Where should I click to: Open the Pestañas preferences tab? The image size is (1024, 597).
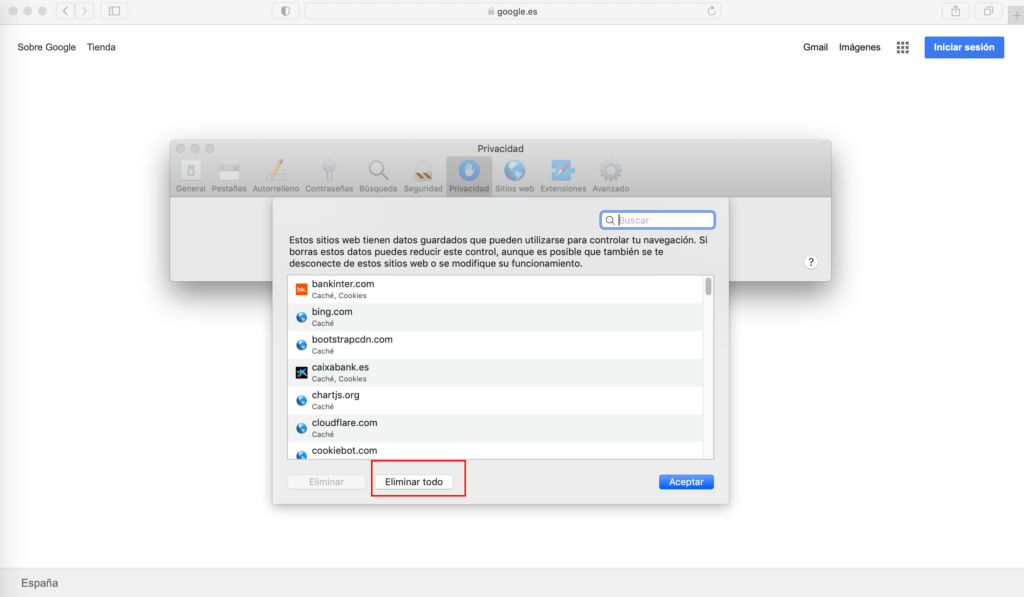[229, 176]
